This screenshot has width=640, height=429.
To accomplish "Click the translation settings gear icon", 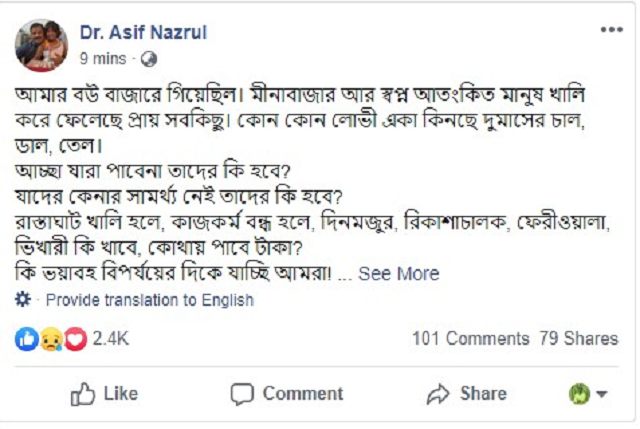I will point(23,299).
